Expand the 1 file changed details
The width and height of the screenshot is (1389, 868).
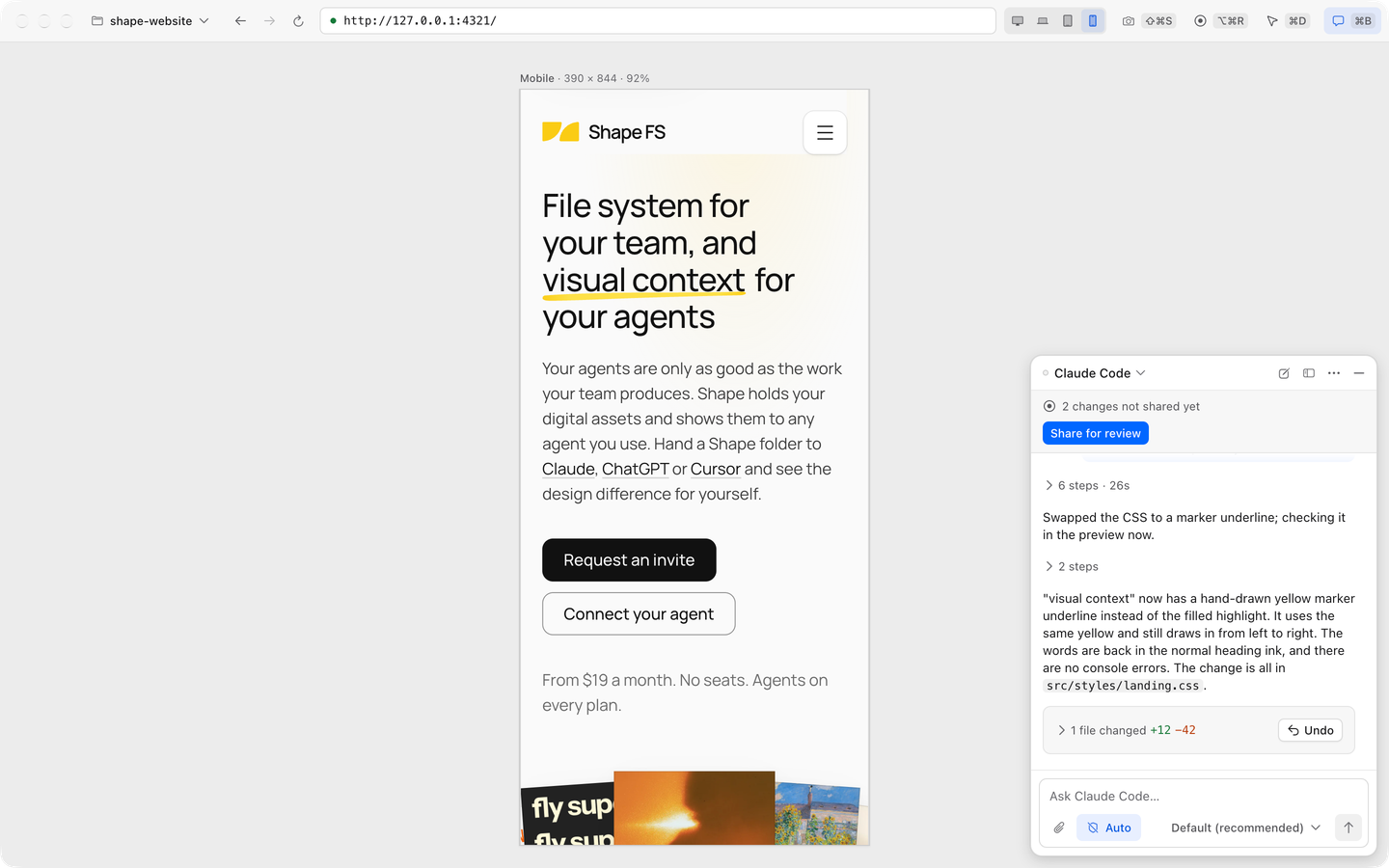tap(1126, 730)
